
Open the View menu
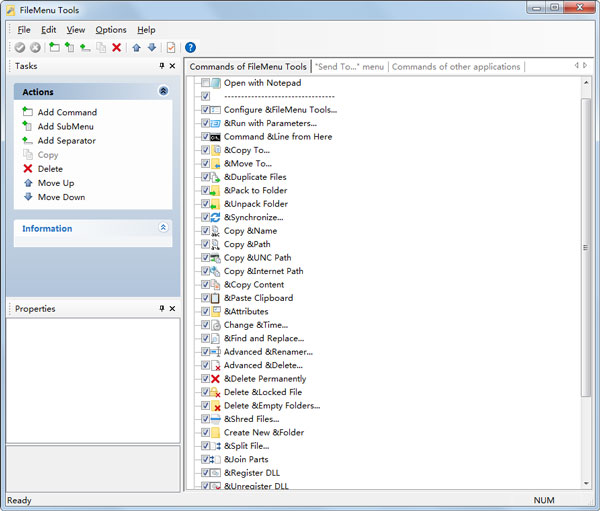76,30
